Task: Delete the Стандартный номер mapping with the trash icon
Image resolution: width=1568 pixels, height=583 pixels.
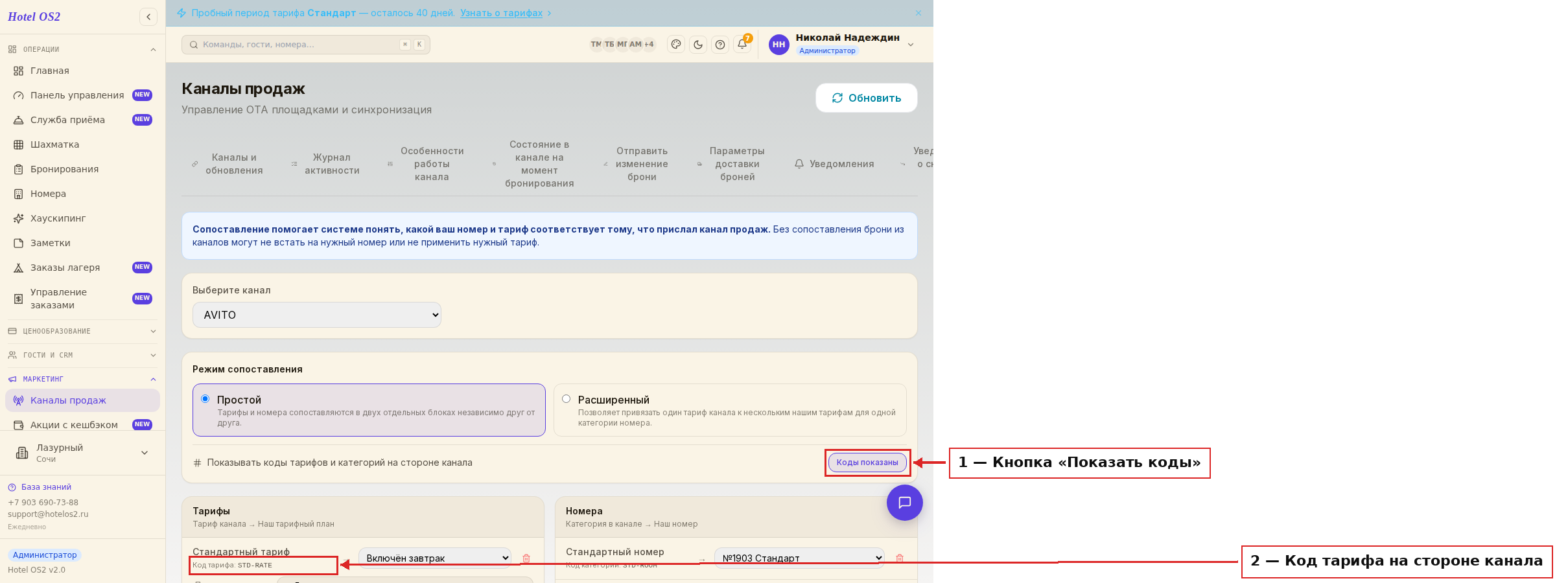Action: pyautogui.click(x=900, y=558)
